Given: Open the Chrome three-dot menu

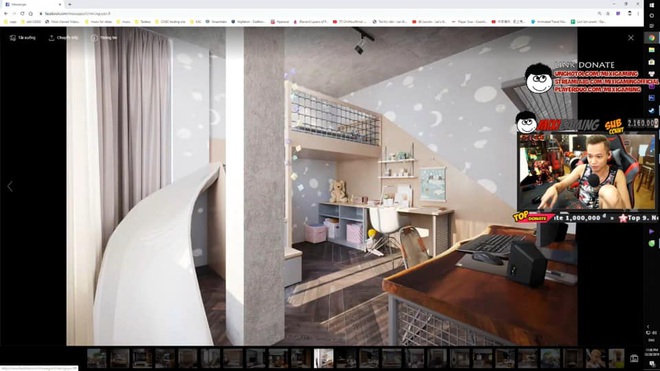Looking at the screenshot, I should click(638, 13).
